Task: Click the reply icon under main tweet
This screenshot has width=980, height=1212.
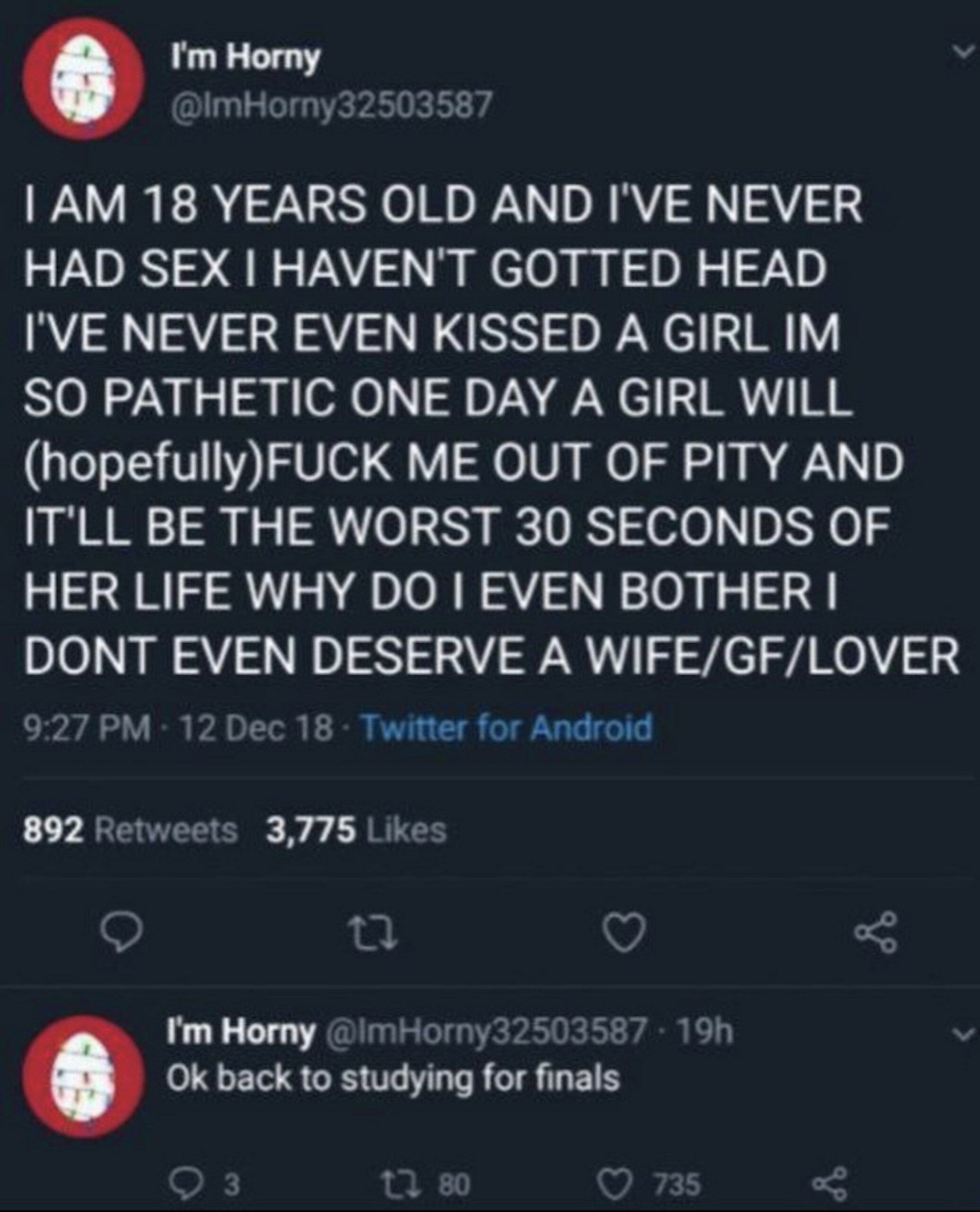Action: (120, 933)
